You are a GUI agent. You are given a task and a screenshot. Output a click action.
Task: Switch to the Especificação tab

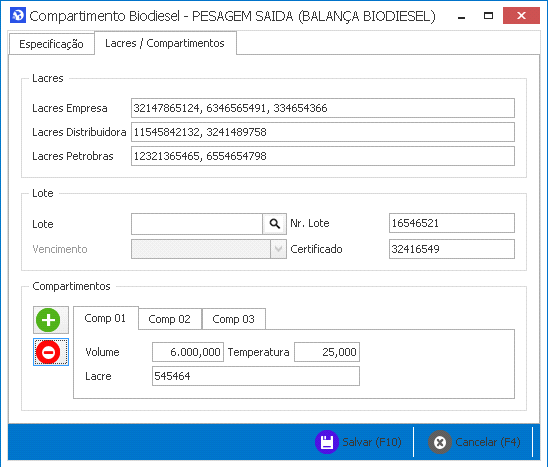[x=51, y=44]
